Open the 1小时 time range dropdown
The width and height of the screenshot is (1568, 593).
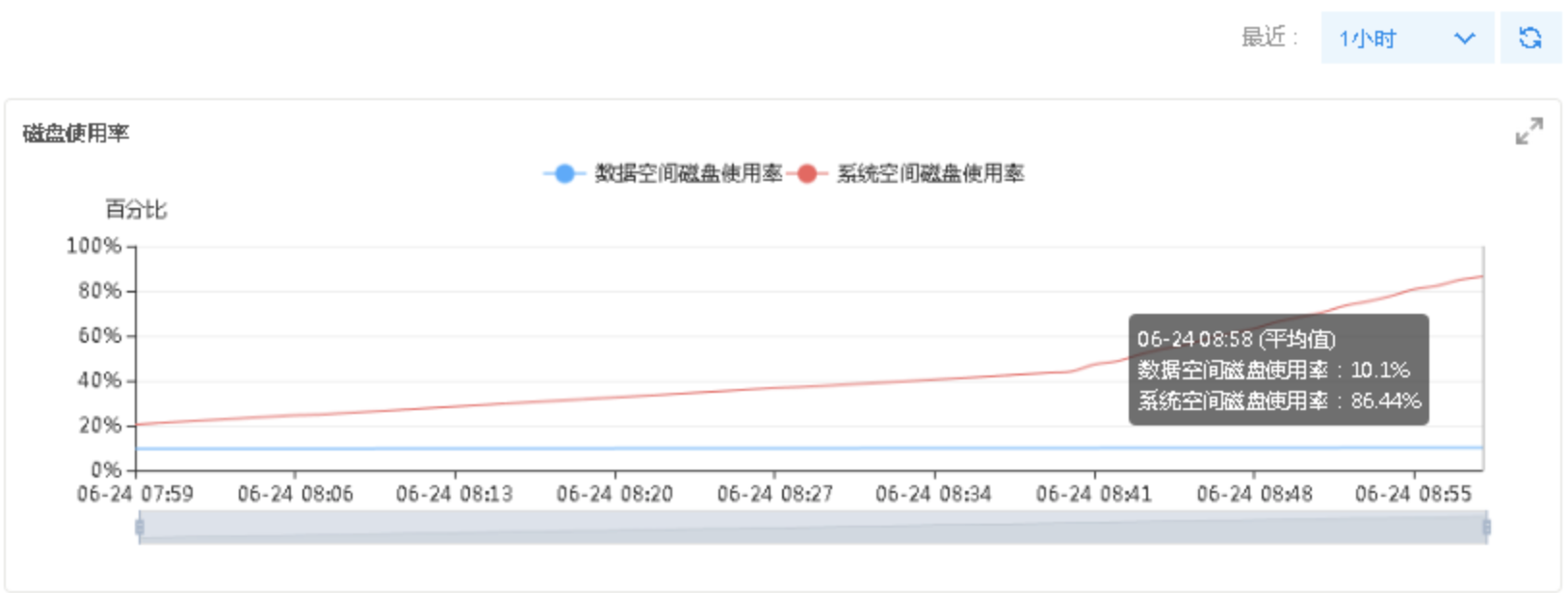1407,38
